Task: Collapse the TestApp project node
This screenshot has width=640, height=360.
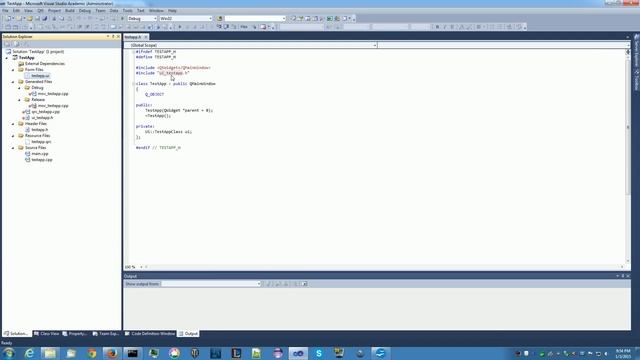Action: (x=7, y=58)
